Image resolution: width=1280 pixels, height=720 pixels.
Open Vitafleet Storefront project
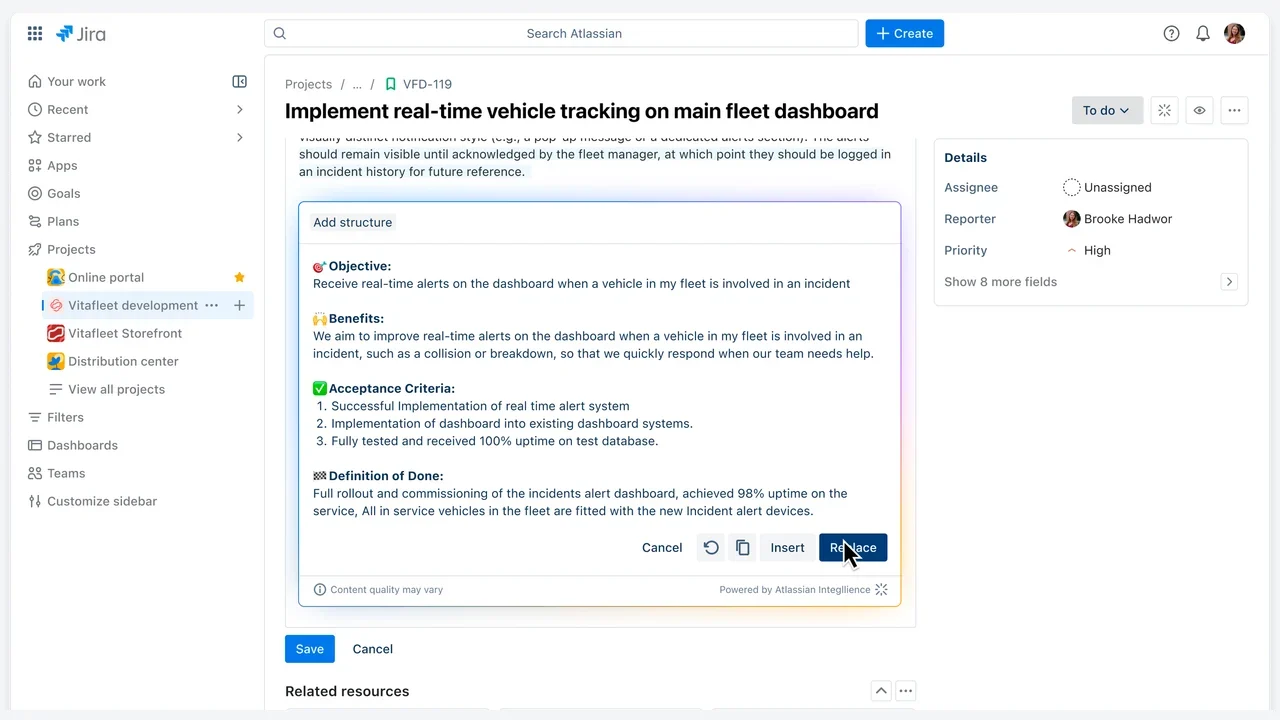click(125, 333)
